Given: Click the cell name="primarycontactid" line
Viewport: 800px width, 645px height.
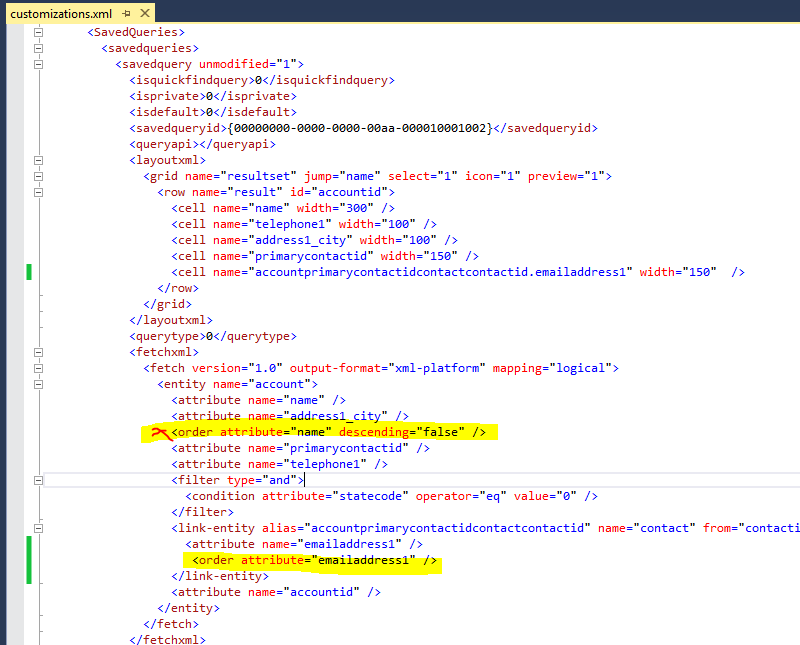Looking at the screenshot, I should (x=325, y=256).
